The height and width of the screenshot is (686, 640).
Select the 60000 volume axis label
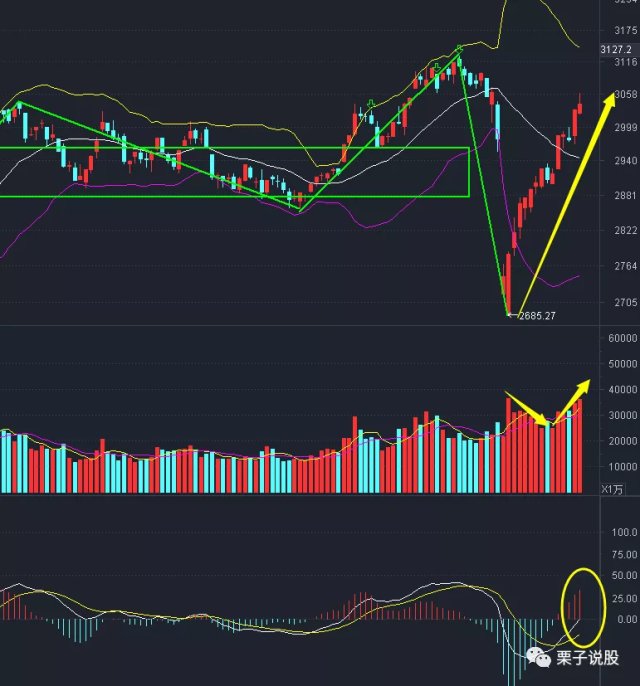623,338
